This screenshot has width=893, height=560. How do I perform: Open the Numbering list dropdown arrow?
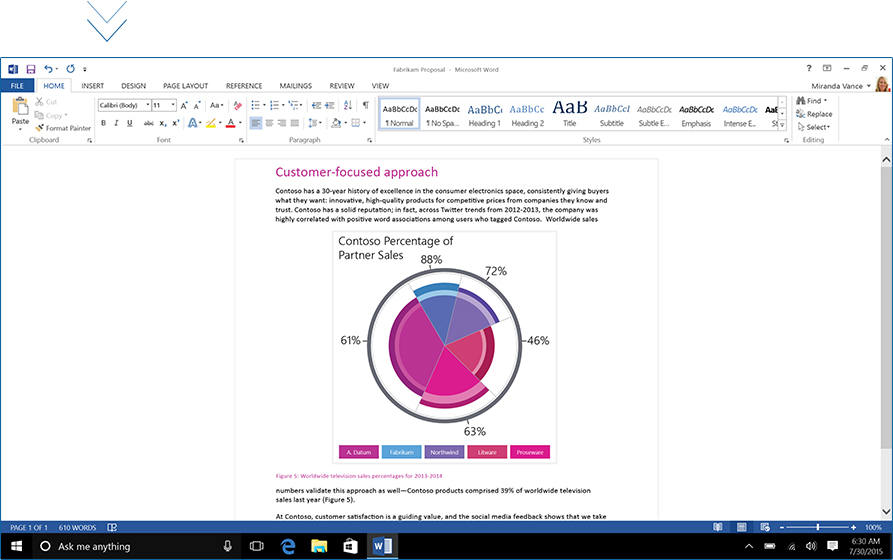point(283,105)
